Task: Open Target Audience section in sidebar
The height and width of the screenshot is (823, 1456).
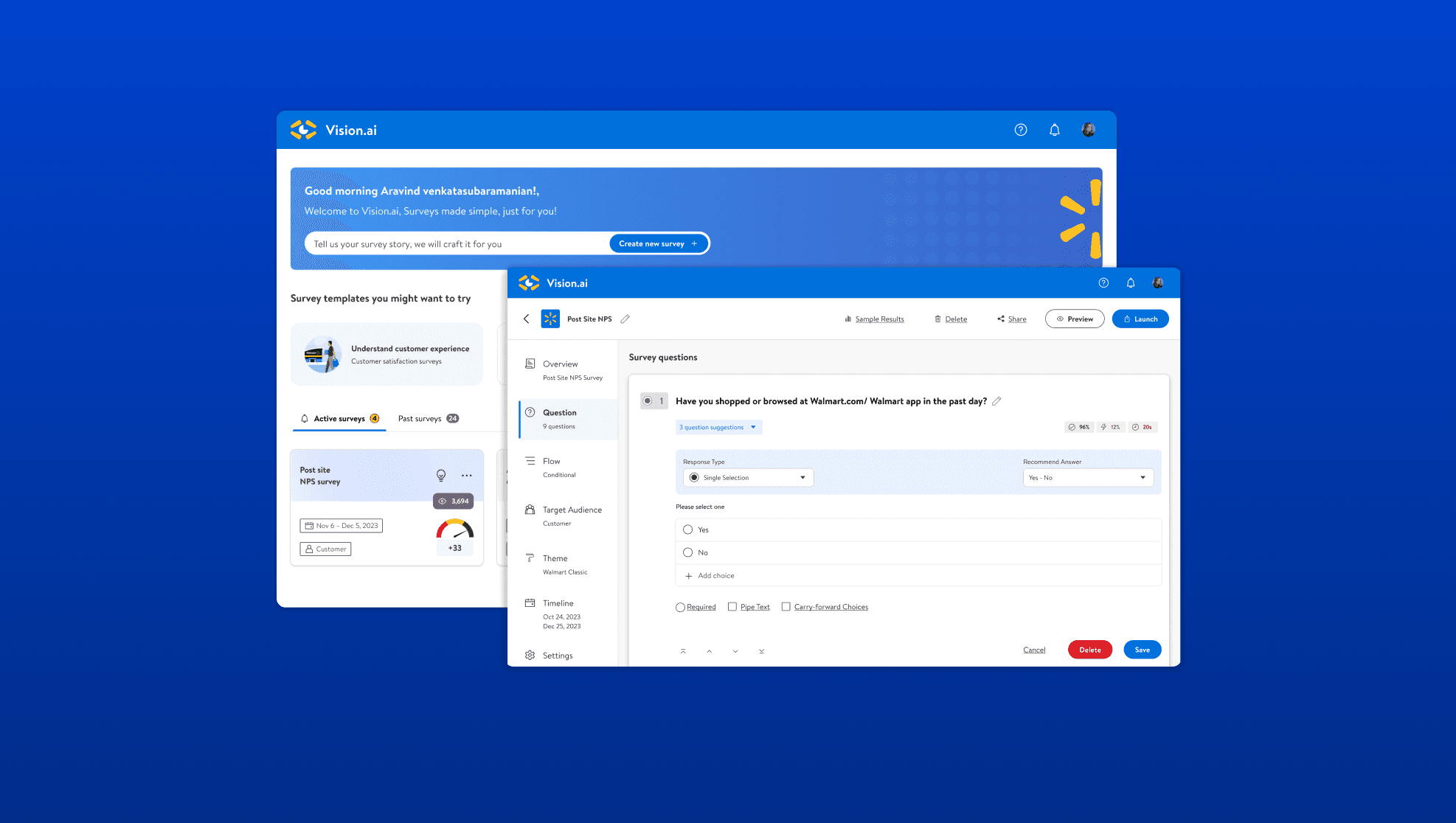Action: (x=571, y=510)
